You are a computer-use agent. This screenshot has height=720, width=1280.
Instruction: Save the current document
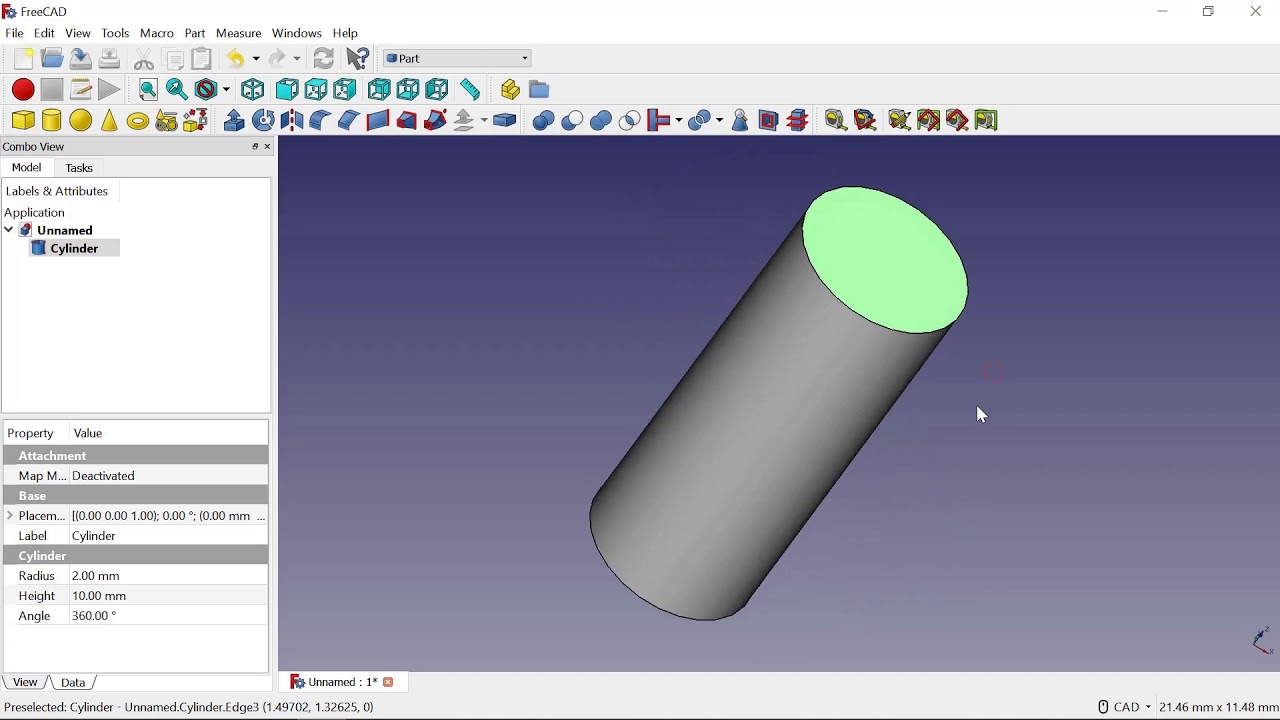[81, 59]
